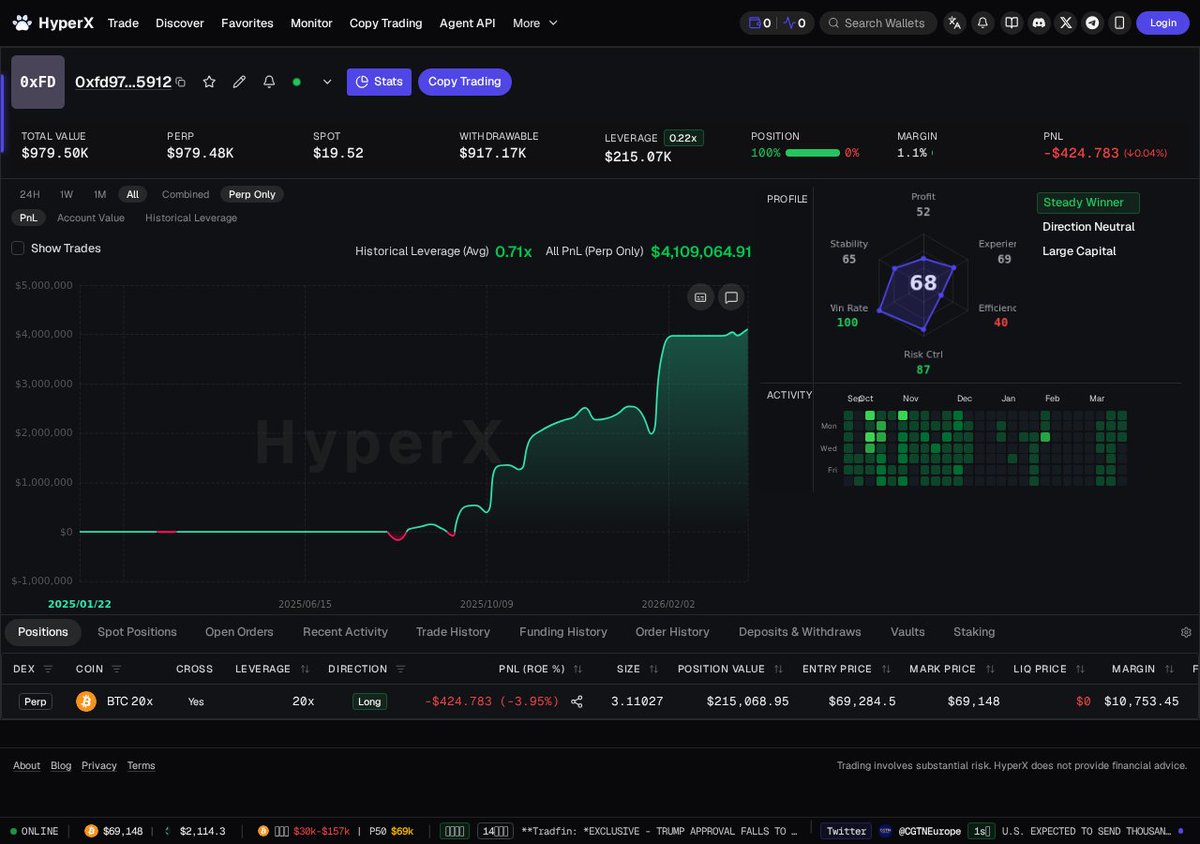Select the All time range
Image resolution: width=1200 pixels, height=844 pixels.
(132, 194)
